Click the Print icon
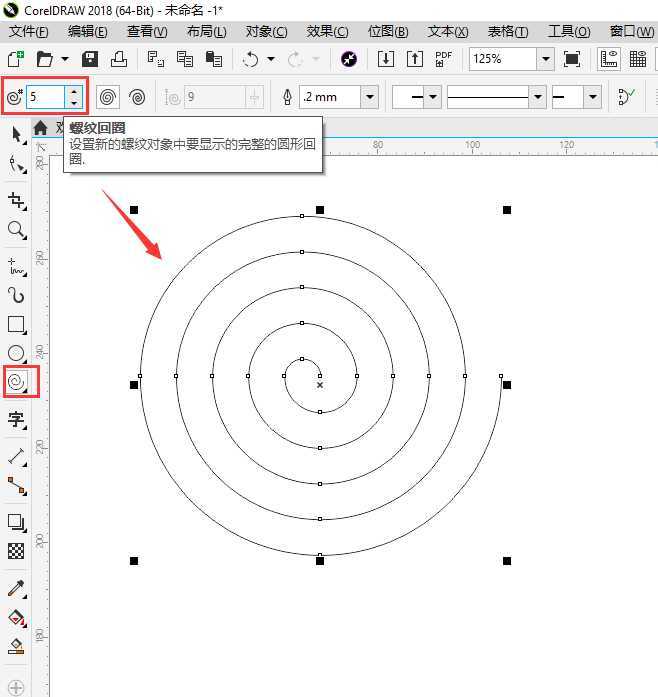Viewport: 658px width, 697px height. point(118,59)
